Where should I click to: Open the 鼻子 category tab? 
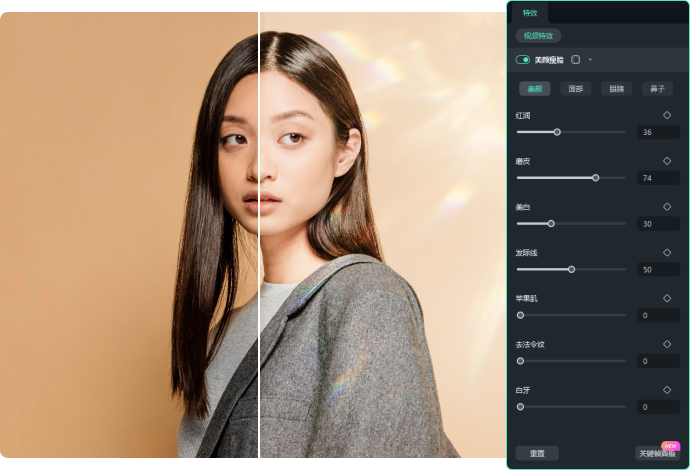[657, 89]
